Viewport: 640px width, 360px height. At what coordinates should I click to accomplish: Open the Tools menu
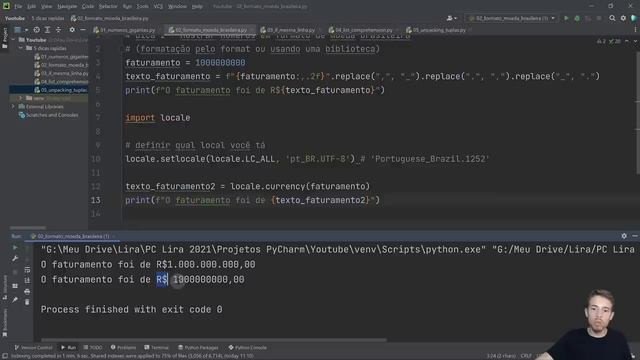tap(142, 6)
